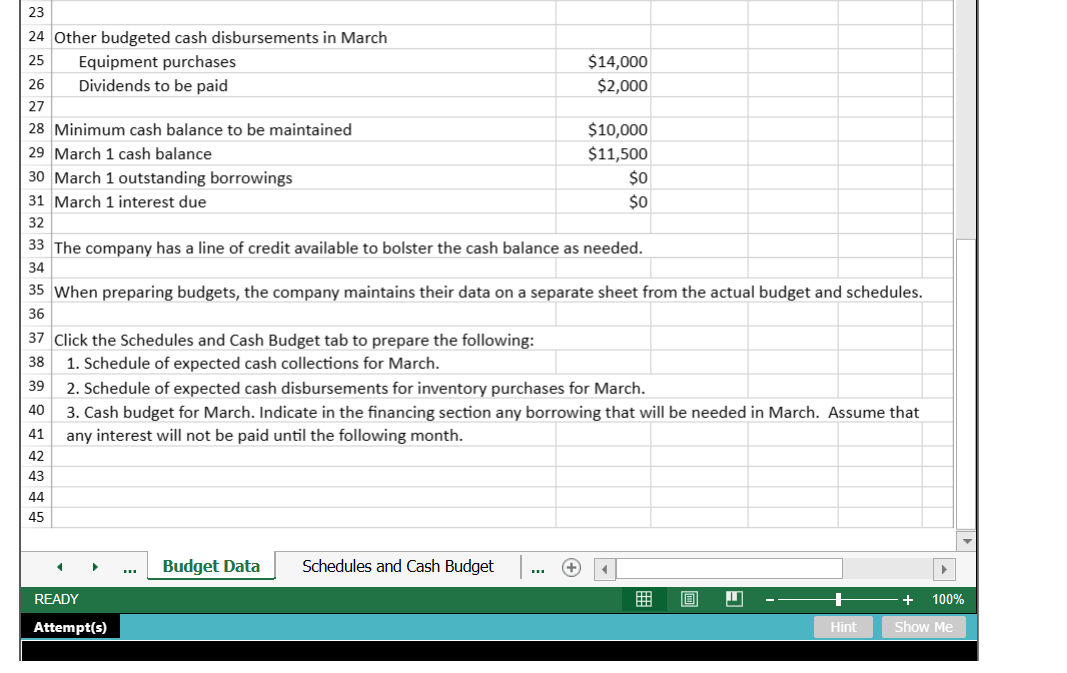
Task: Click the previous sheet navigation arrow
Action: (x=59, y=567)
